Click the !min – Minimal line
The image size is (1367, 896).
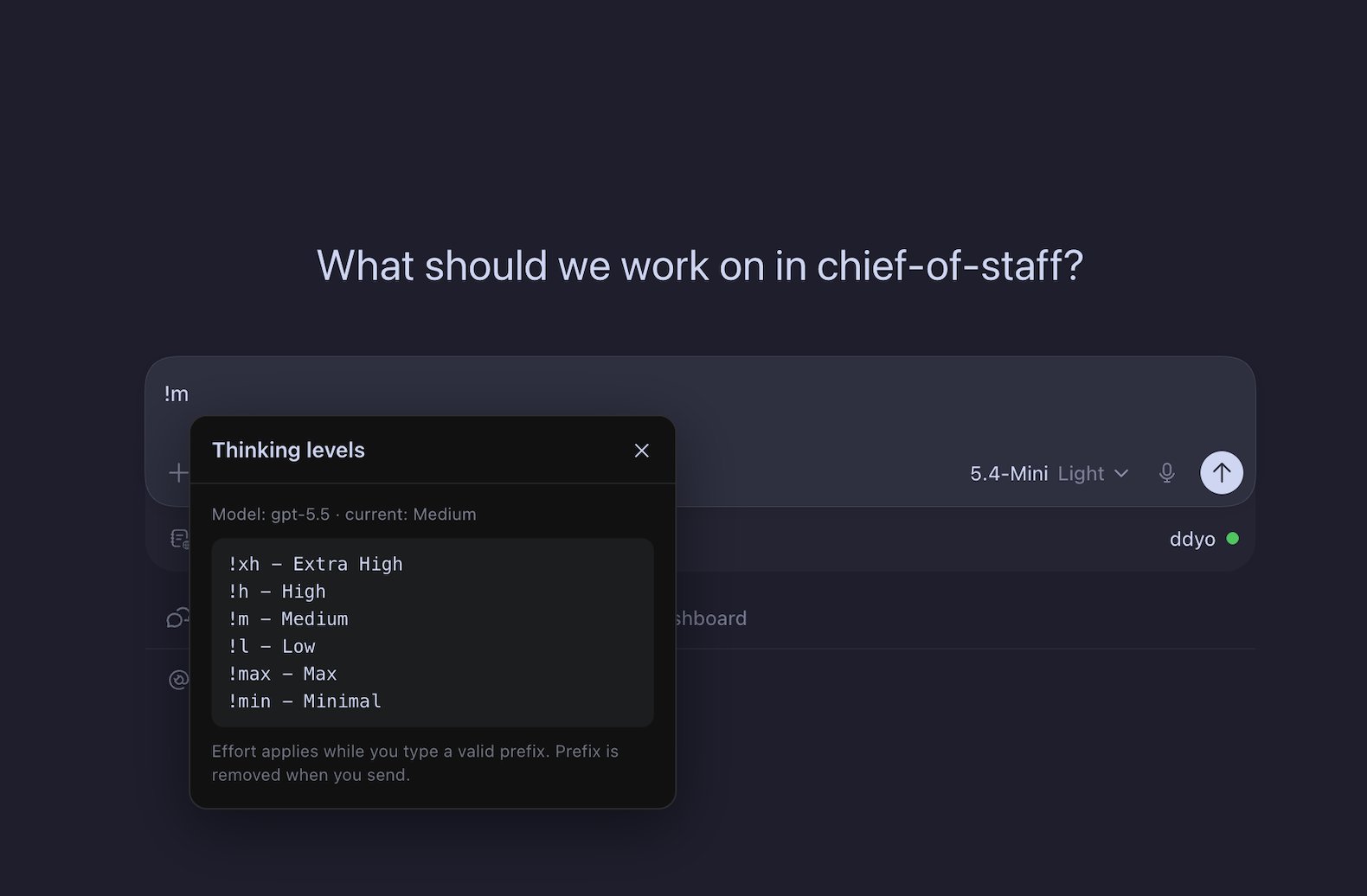(x=305, y=701)
